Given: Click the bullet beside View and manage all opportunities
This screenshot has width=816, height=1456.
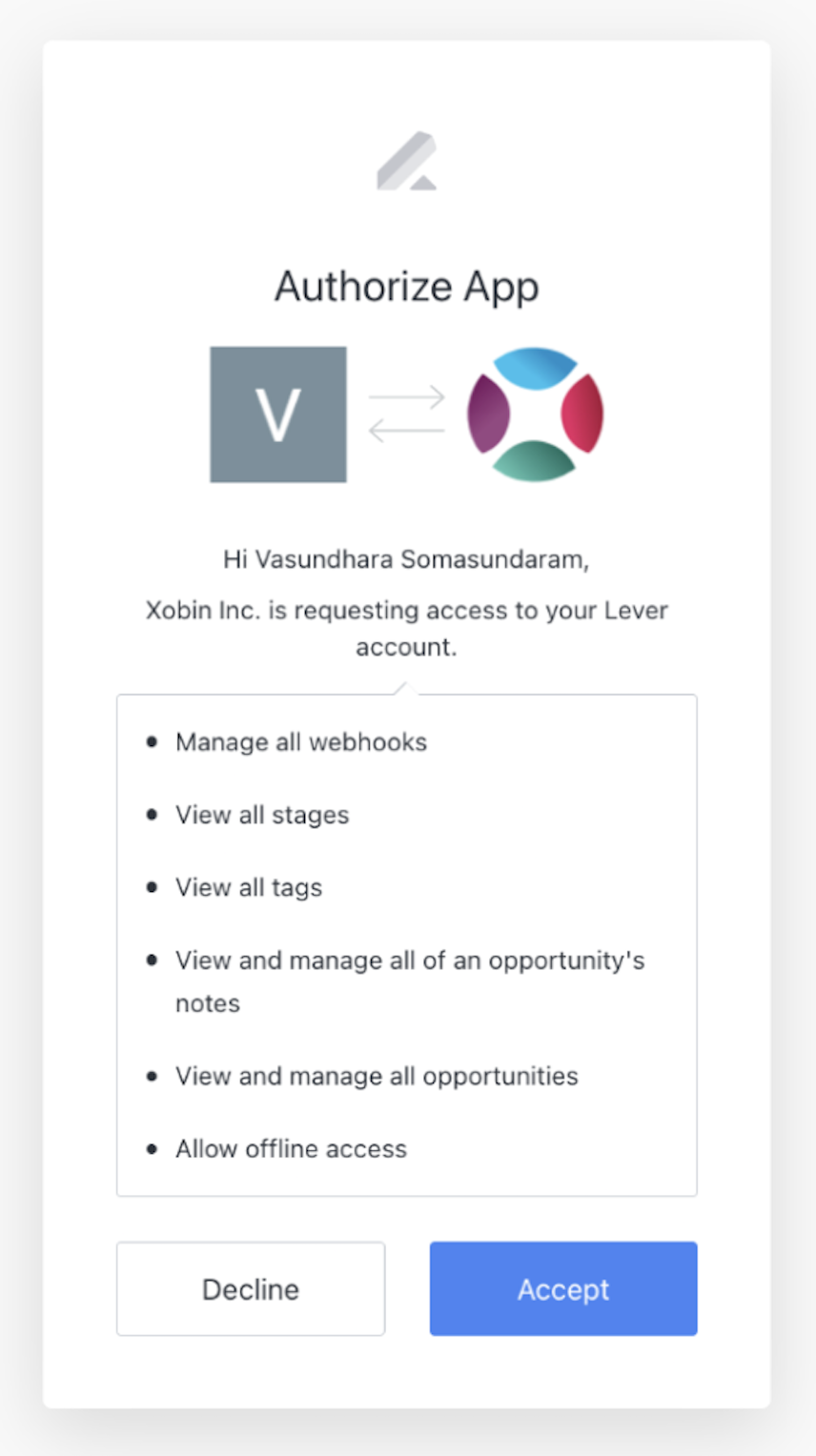Looking at the screenshot, I should tap(152, 1077).
